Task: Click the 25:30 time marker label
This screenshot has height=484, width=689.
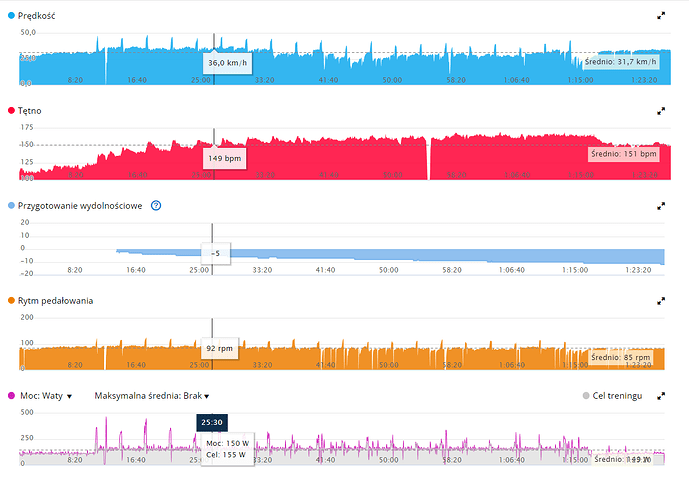Action: coord(212,422)
